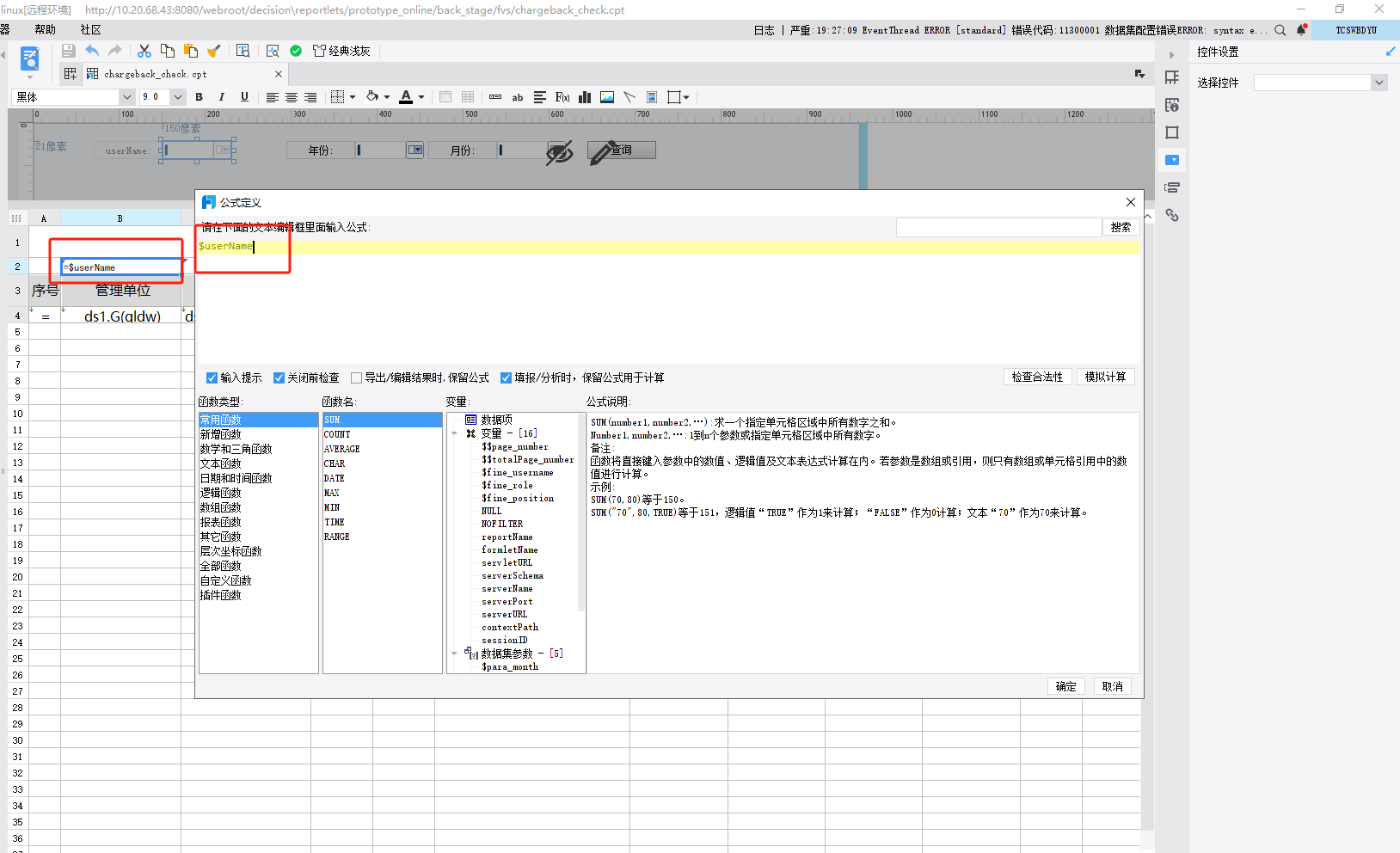Screen dimensions: 1400x853
Task: Toggle bold formatting
Action: click(200, 97)
